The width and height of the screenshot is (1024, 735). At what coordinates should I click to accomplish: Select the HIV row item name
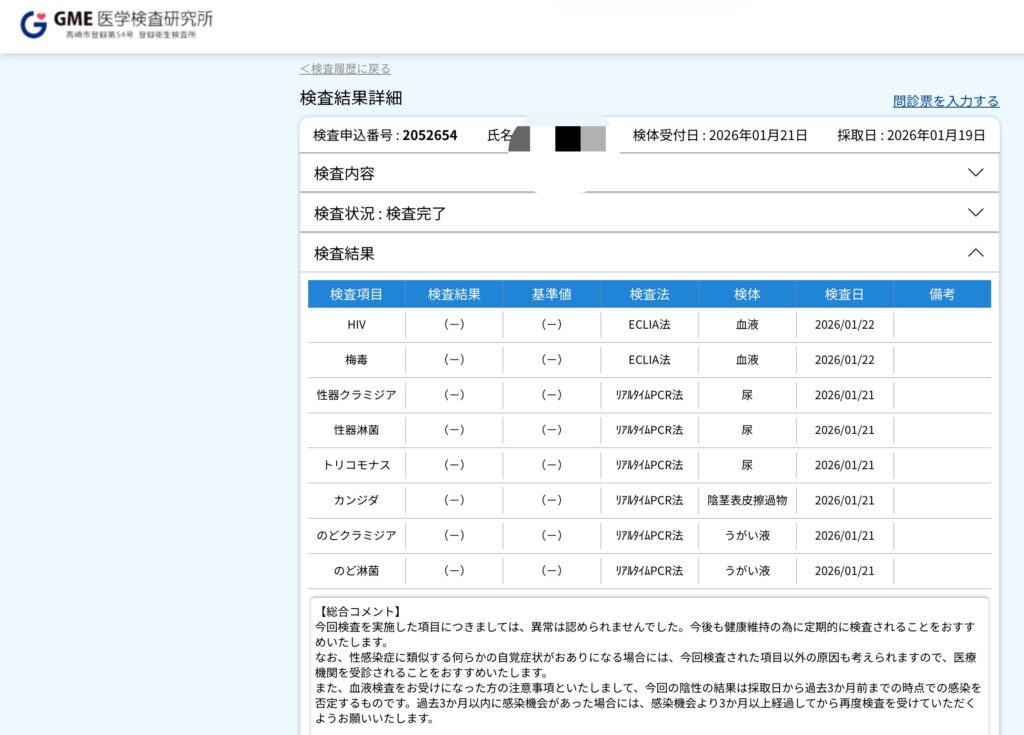click(x=357, y=325)
